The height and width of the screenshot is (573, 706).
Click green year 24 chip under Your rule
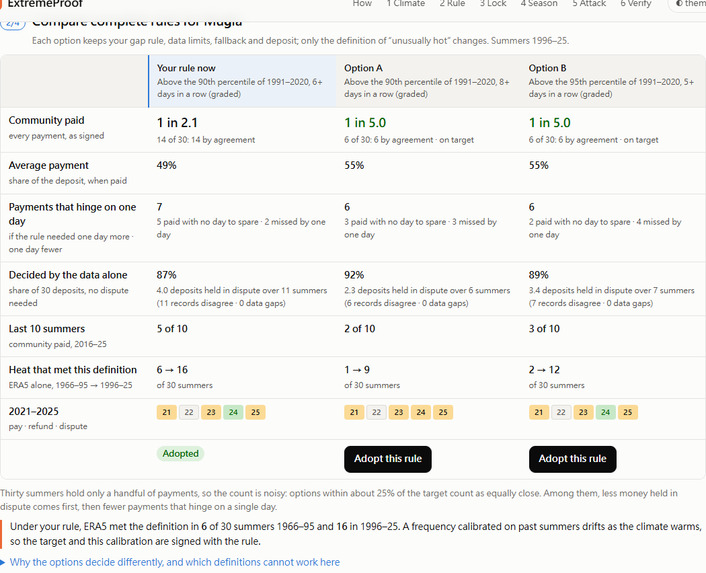coord(233,412)
